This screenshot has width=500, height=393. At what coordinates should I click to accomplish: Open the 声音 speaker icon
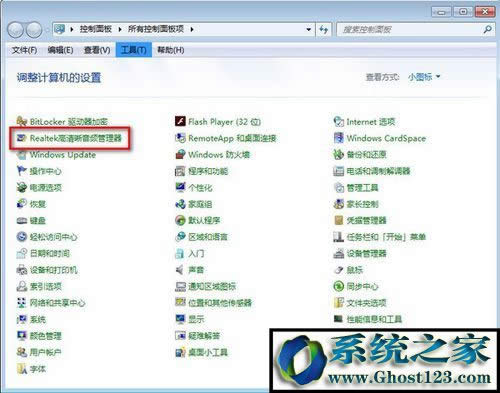180,270
